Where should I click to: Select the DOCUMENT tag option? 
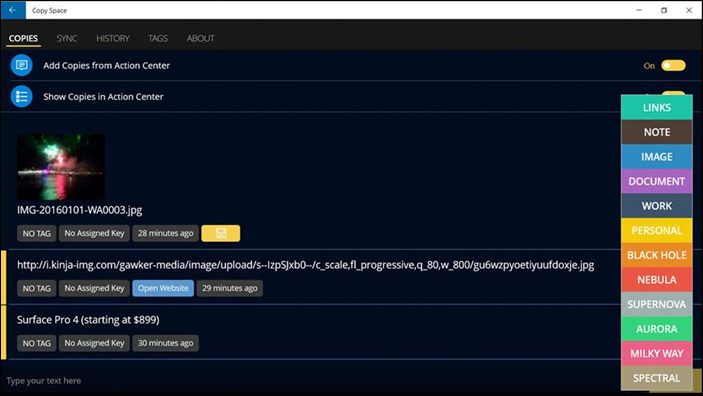click(x=657, y=182)
